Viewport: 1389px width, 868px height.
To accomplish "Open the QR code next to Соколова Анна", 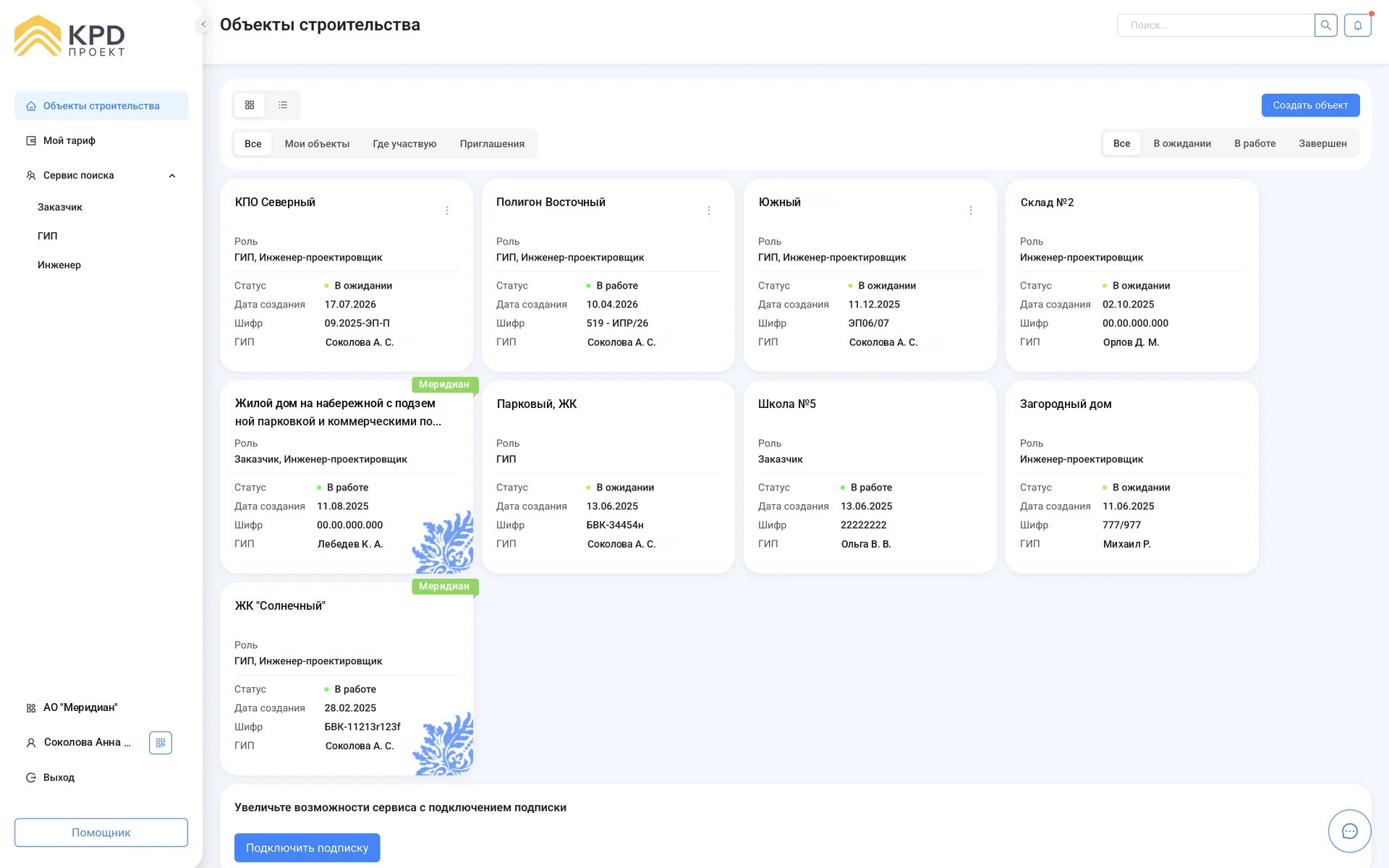I will click(x=161, y=743).
